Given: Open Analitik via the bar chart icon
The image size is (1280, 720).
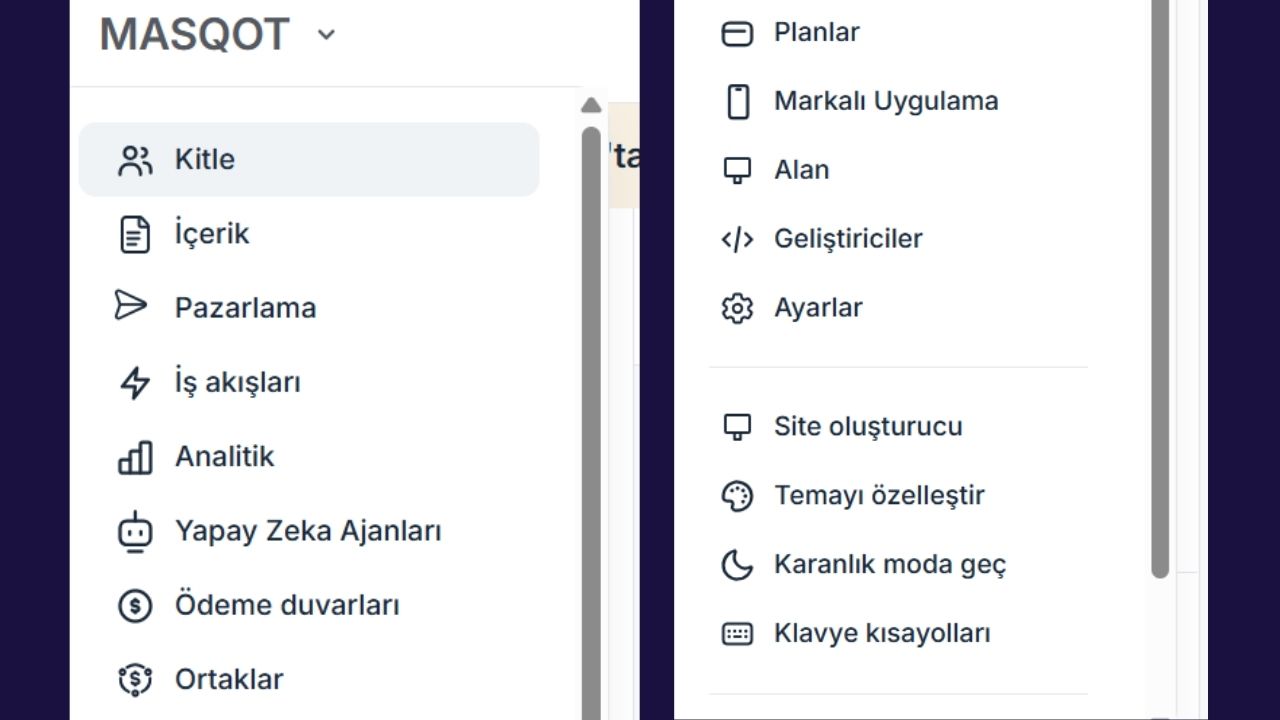Looking at the screenshot, I should 136,456.
